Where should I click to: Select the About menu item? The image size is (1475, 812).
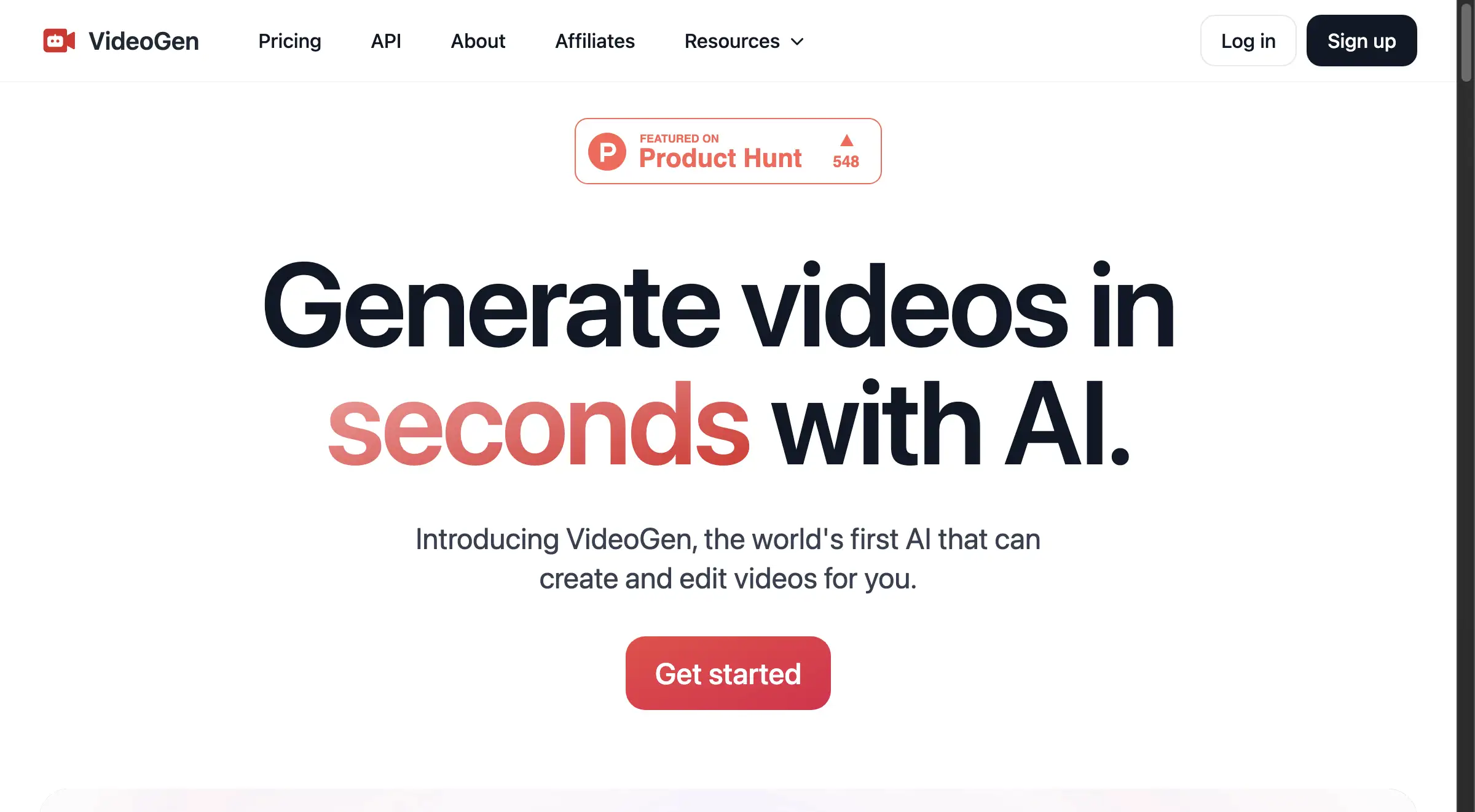[478, 40]
